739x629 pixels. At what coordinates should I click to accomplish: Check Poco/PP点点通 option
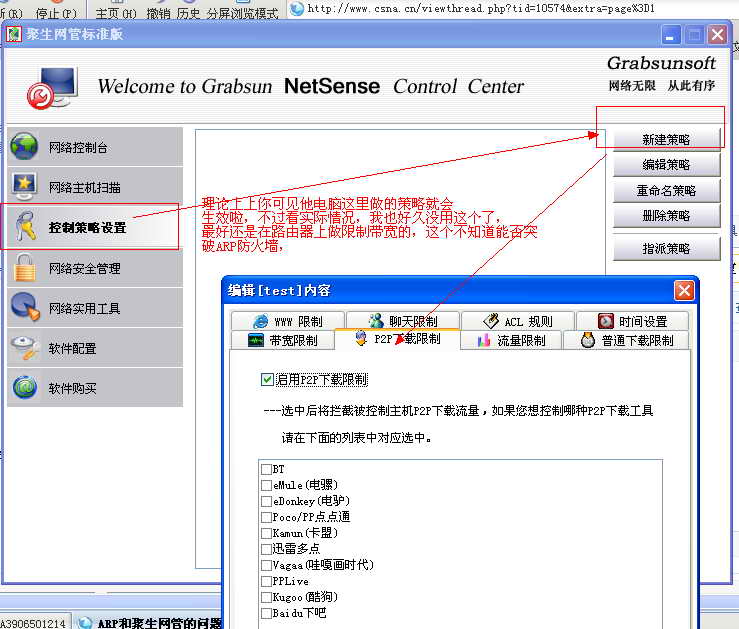(266, 517)
